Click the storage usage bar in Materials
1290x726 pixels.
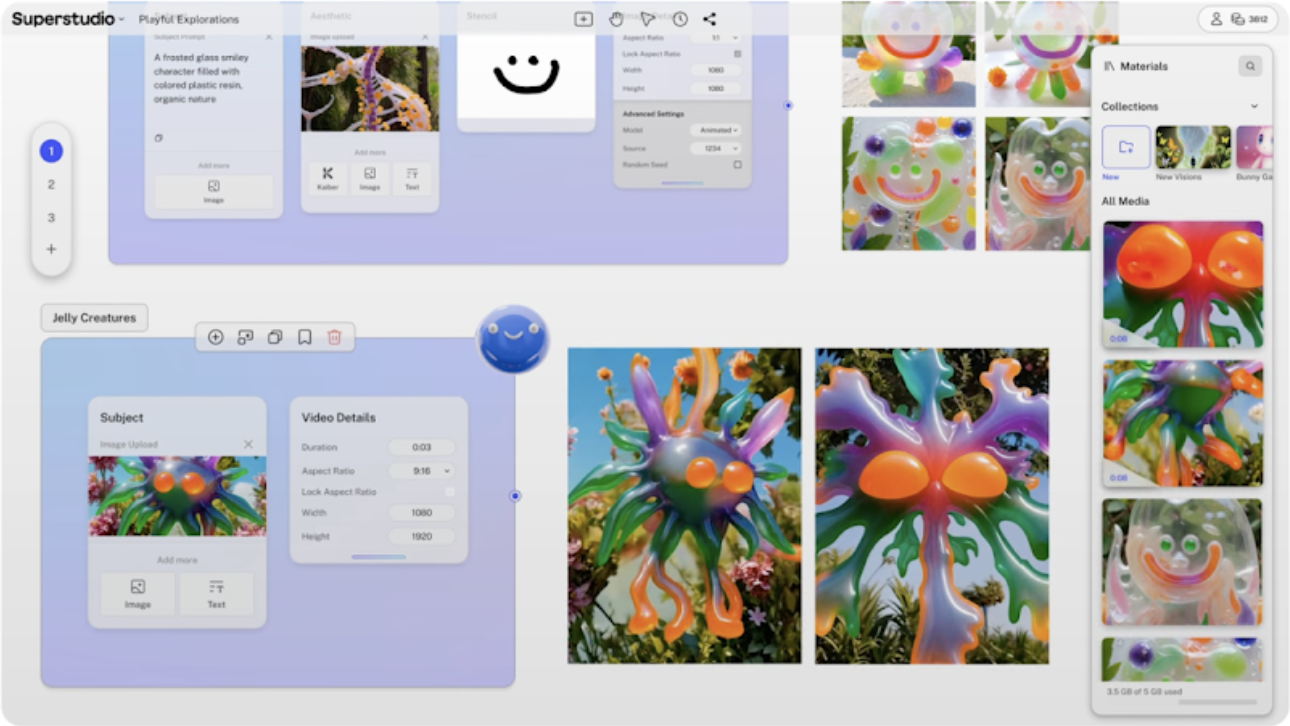pos(1217,701)
